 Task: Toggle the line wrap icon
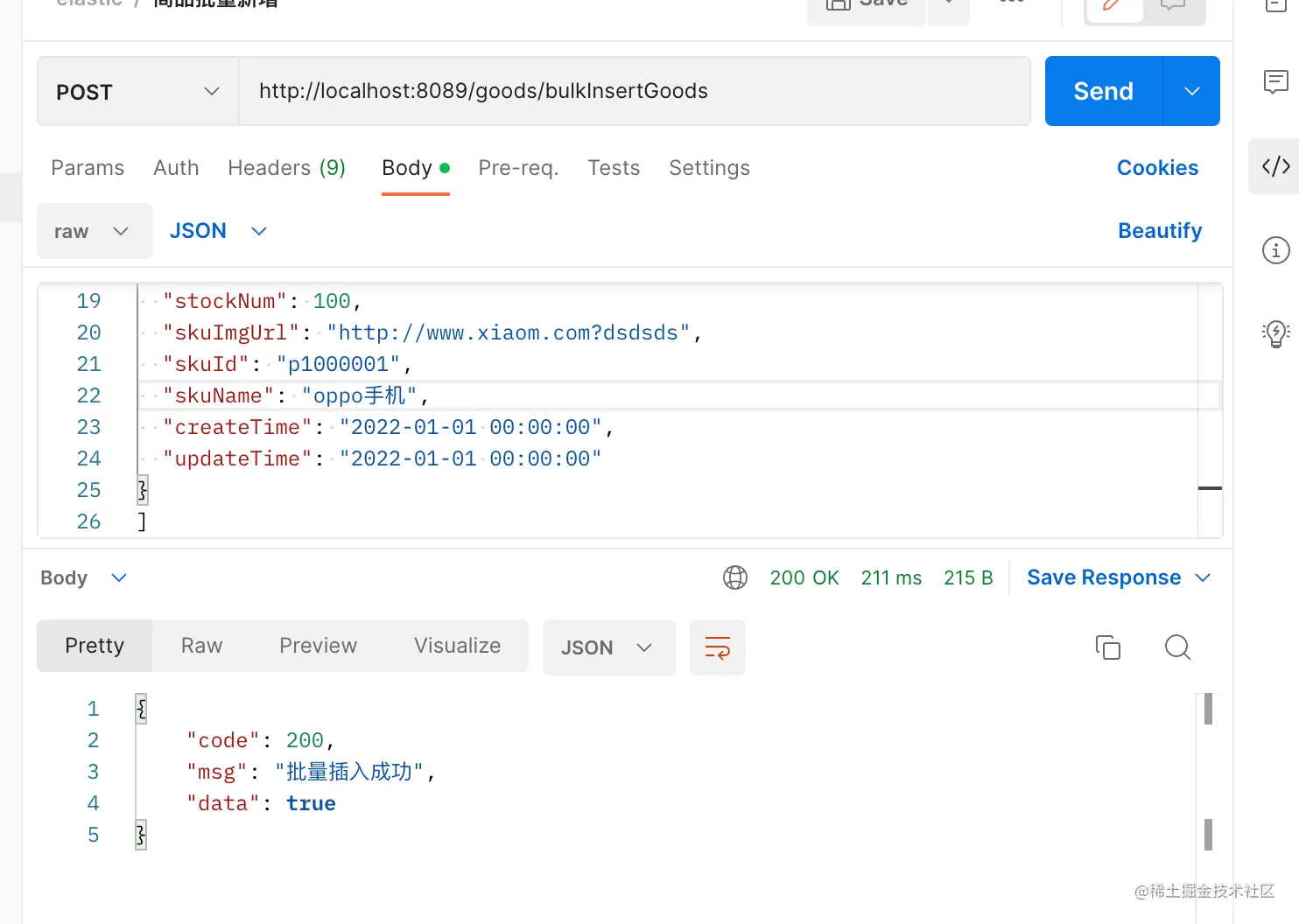tap(718, 648)
